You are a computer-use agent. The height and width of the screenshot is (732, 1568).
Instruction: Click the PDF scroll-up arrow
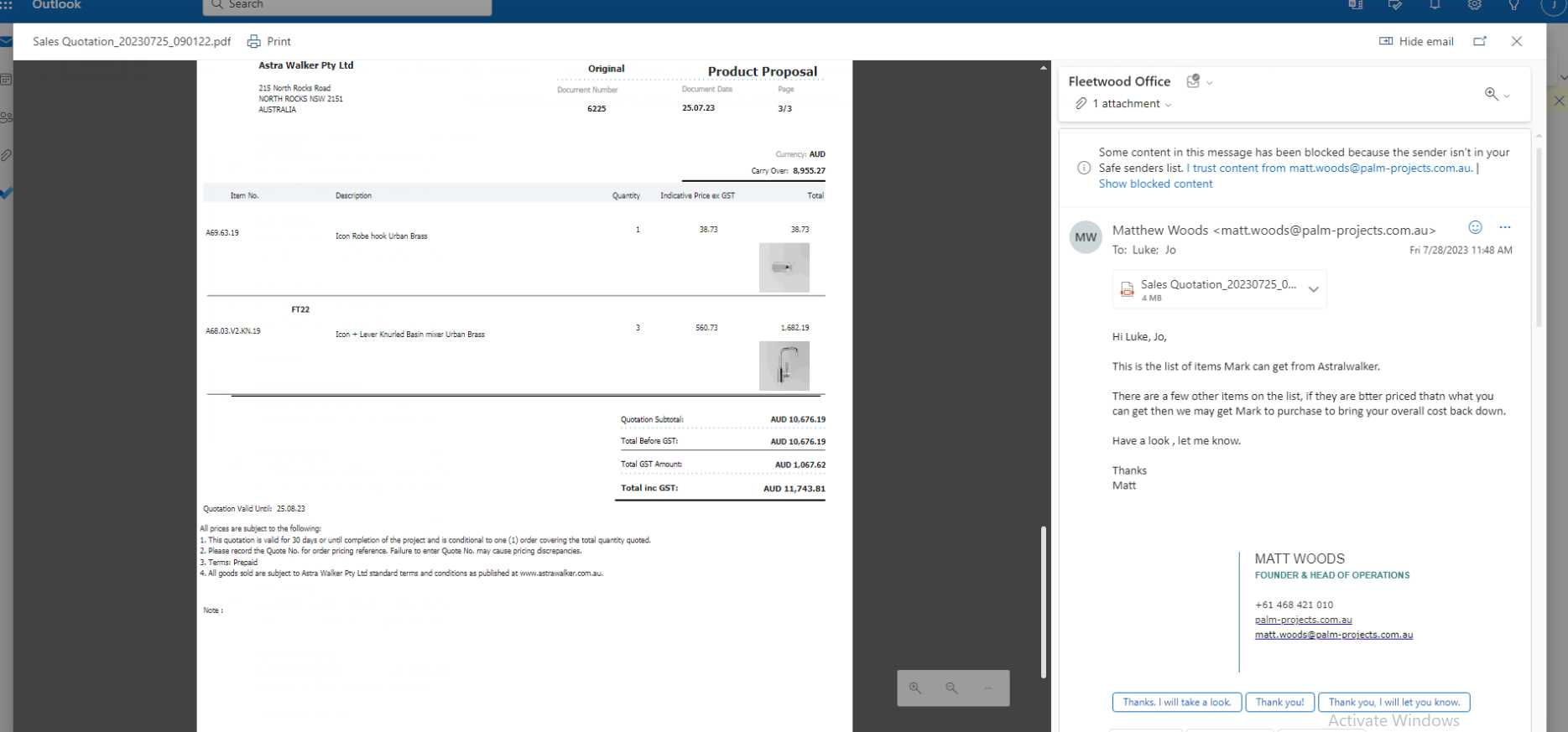click(1044, 67)
